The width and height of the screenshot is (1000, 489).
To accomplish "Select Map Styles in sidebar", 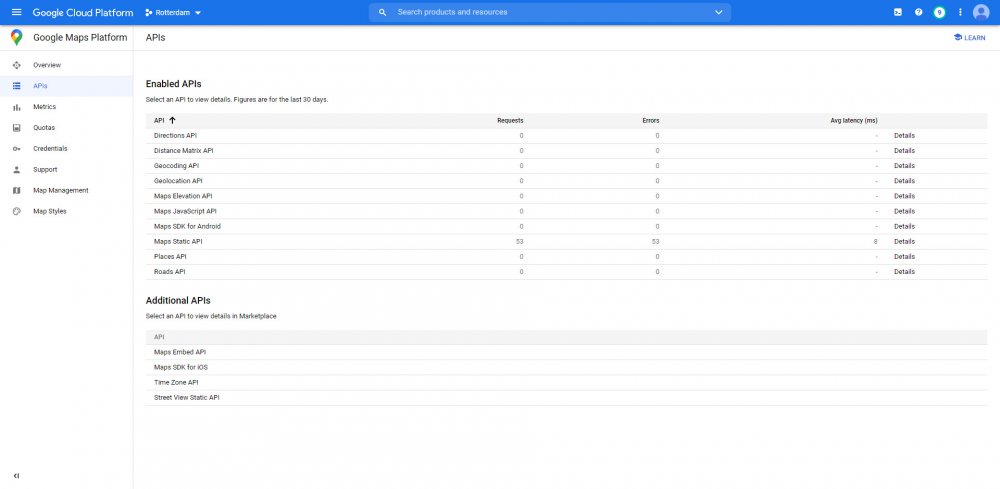I will click(x=50, y=211).
